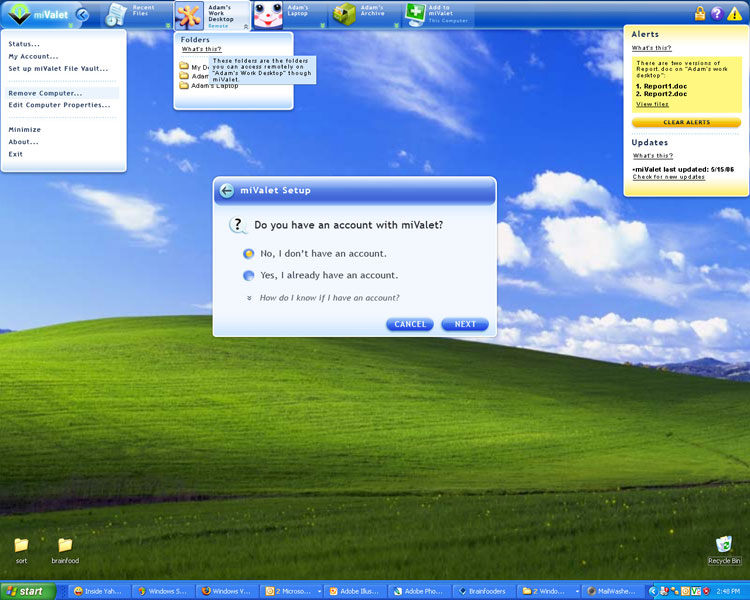Open the Recent Files icon
Screen dimensions: 750x600
click(116, 15)
